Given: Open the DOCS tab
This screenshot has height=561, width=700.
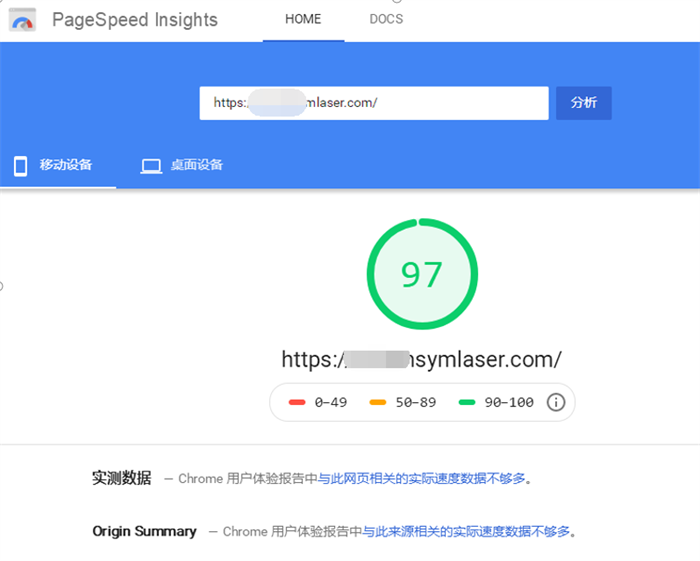Looking at the screenshot, I should [386, 20].
